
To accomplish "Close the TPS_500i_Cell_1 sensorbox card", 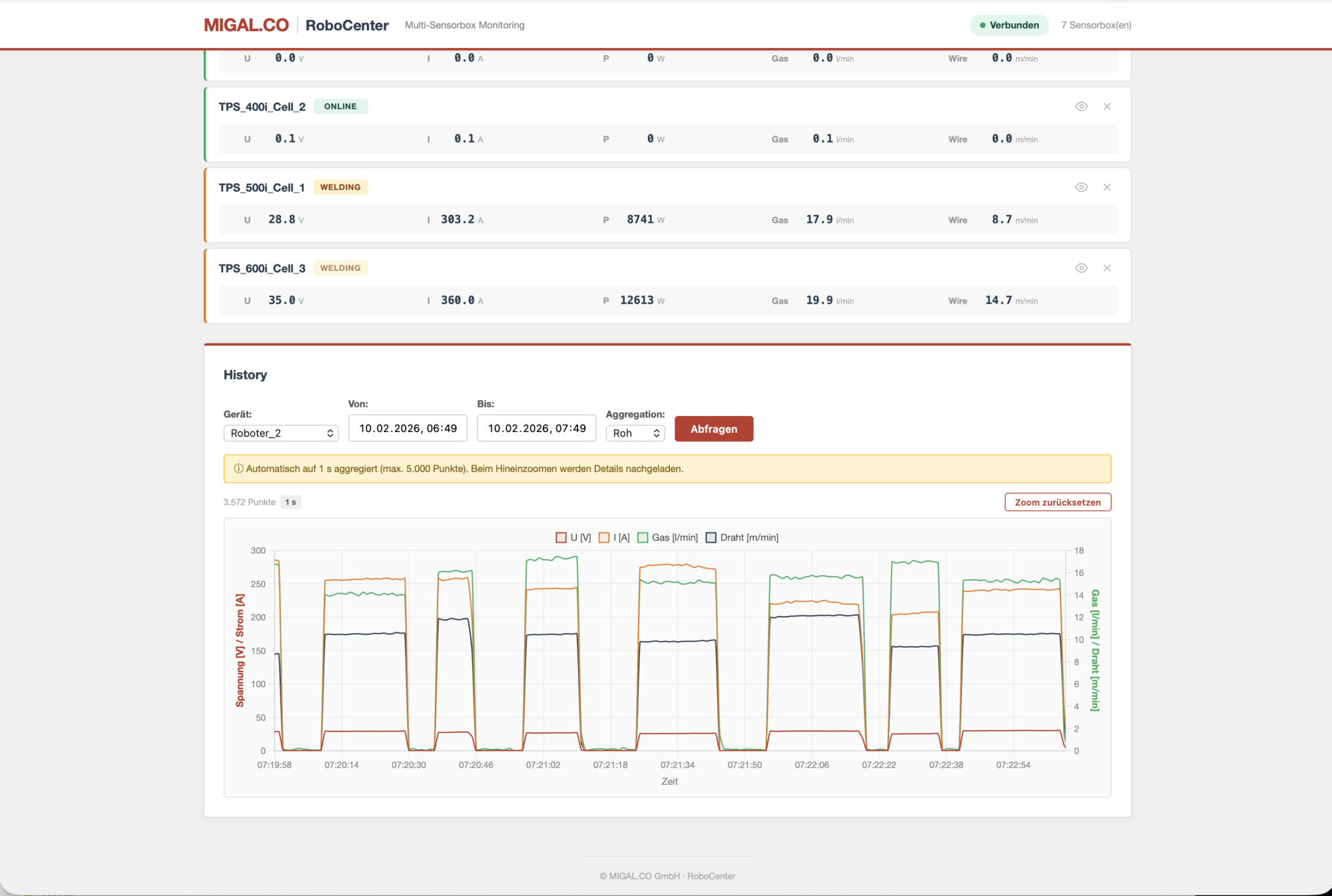I will 1107,187.
